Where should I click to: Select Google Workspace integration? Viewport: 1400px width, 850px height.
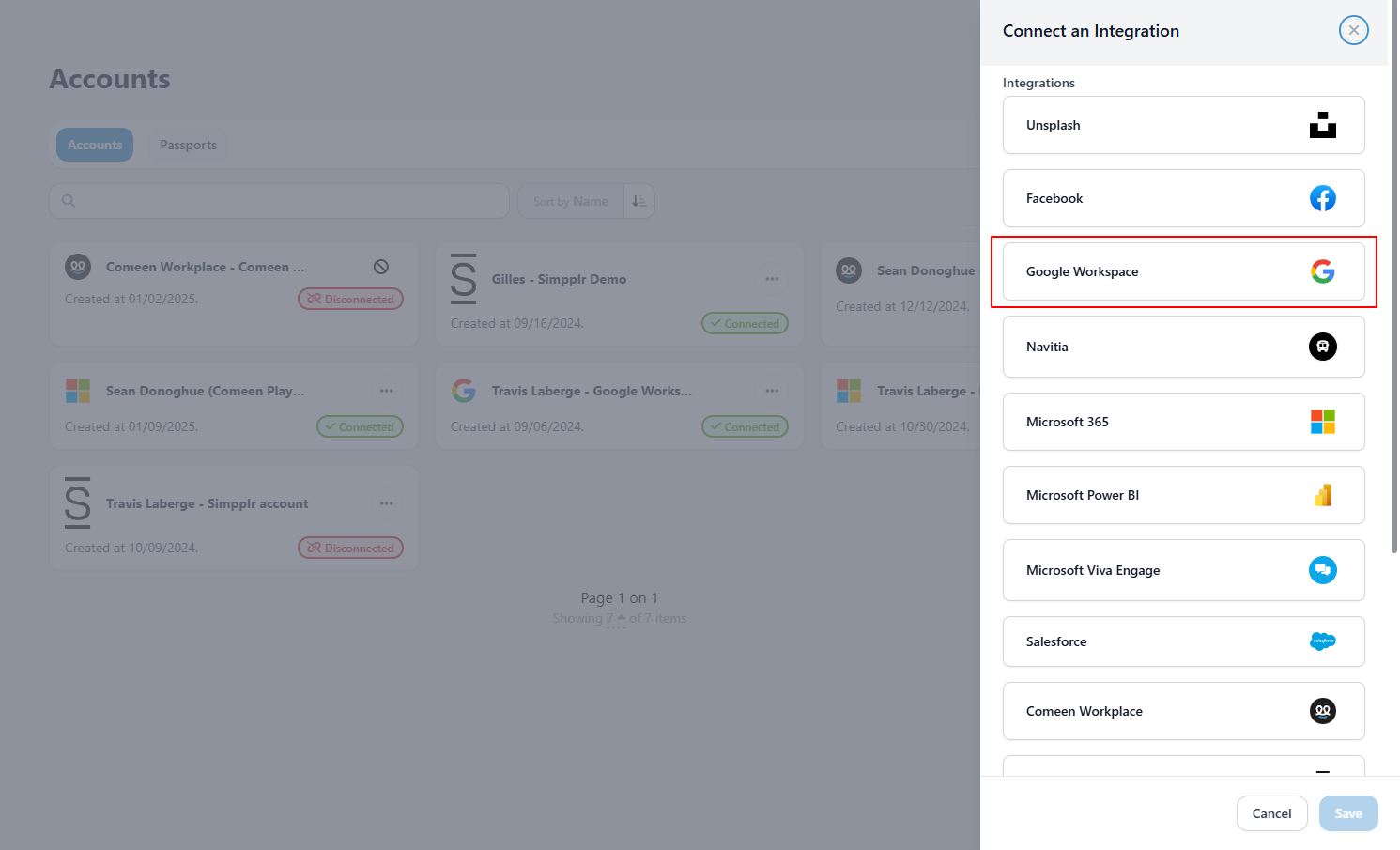(1183, 271)
